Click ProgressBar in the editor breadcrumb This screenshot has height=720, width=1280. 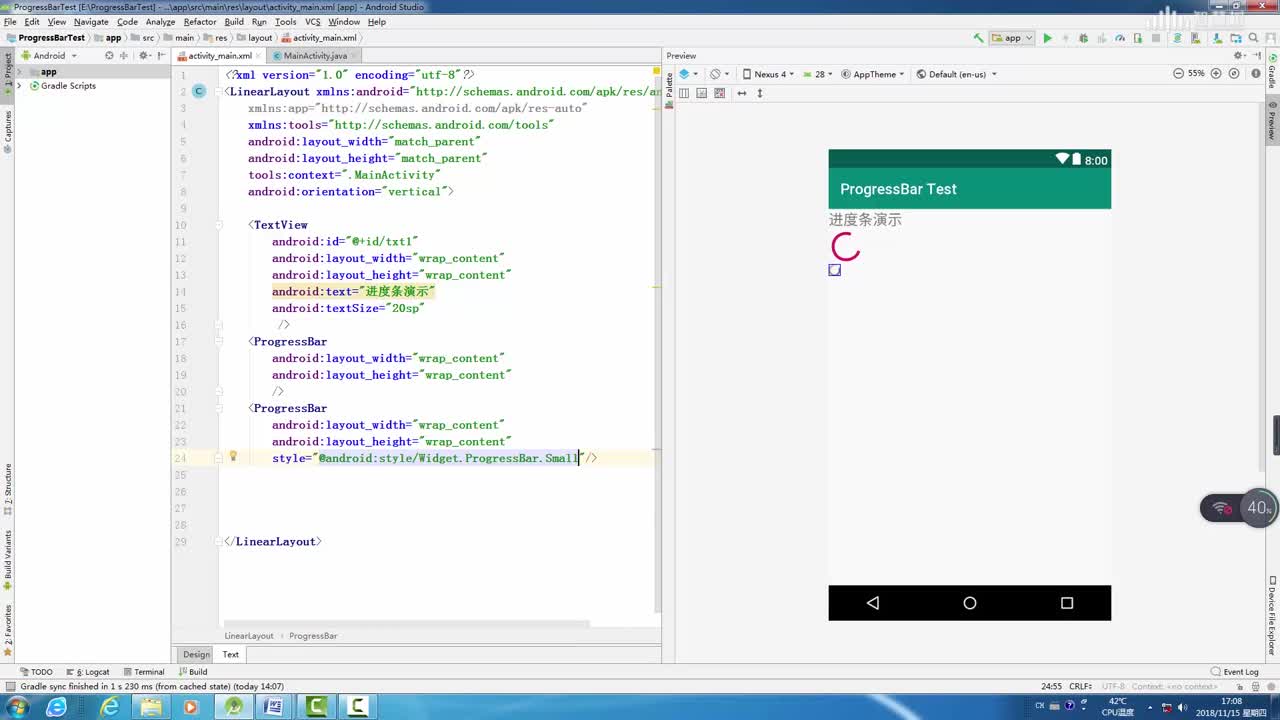pyautogui.click(x=313, y=636)
